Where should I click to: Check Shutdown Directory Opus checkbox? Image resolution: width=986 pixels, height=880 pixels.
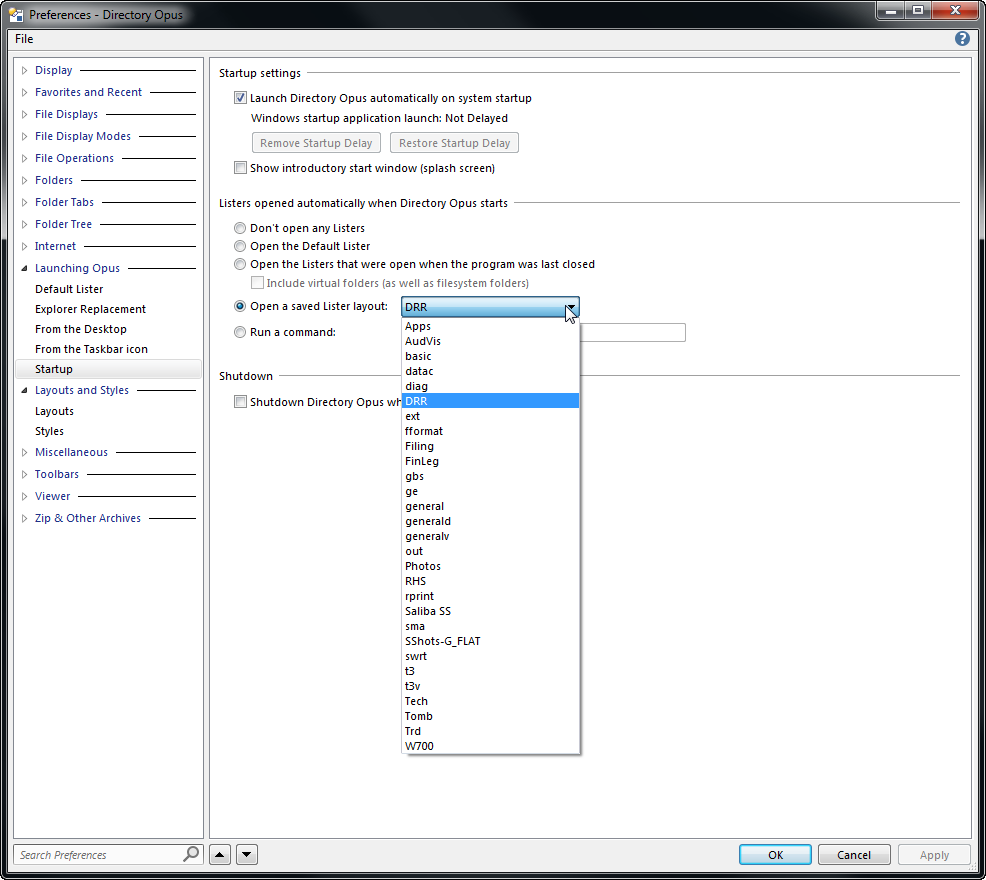pos(240,401)
